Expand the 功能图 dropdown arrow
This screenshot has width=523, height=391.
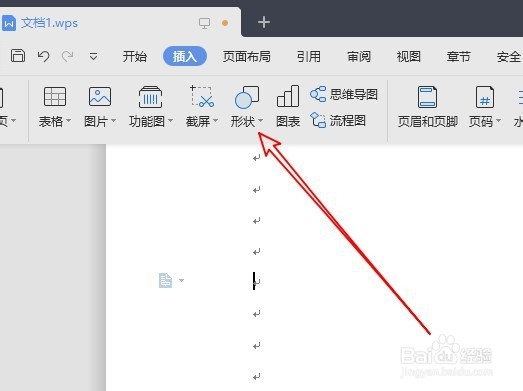pyautogui.click(x=171, y=120)
